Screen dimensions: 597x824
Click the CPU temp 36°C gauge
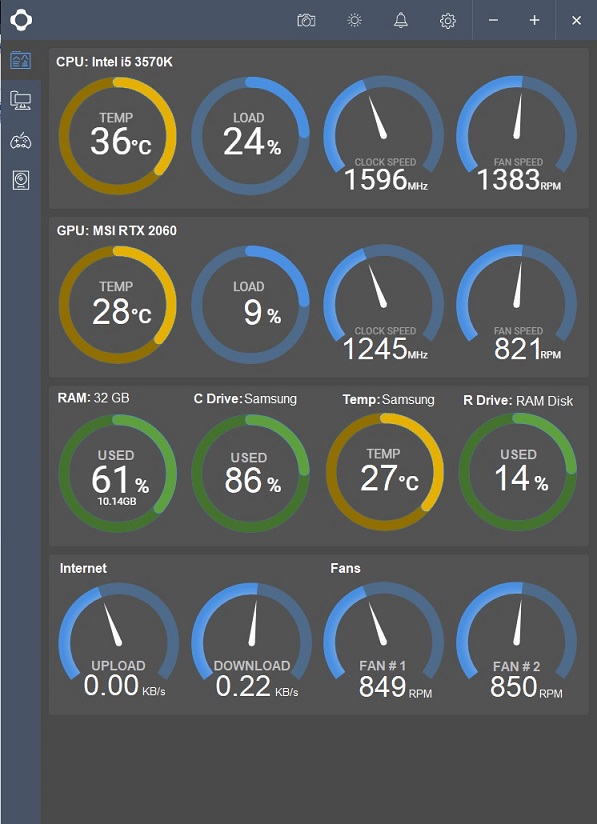click(118, 136)
